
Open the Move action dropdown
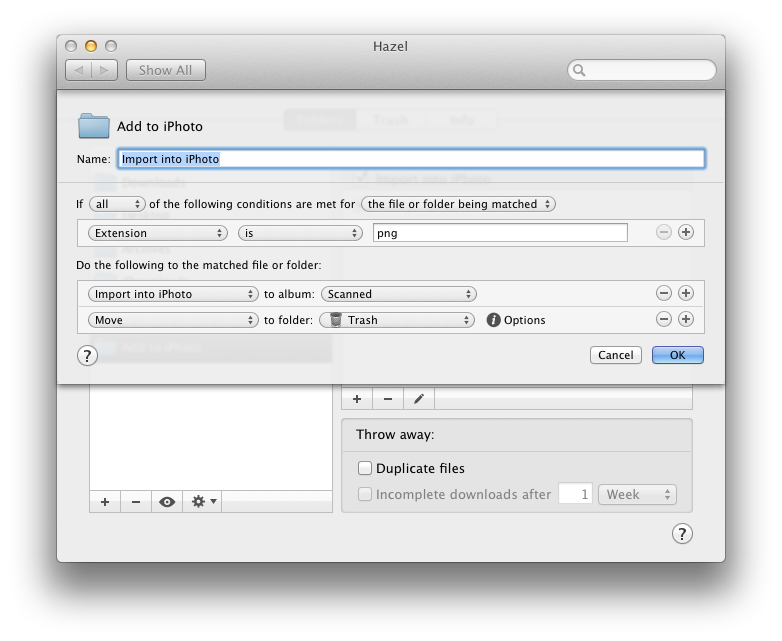[173, 320]
